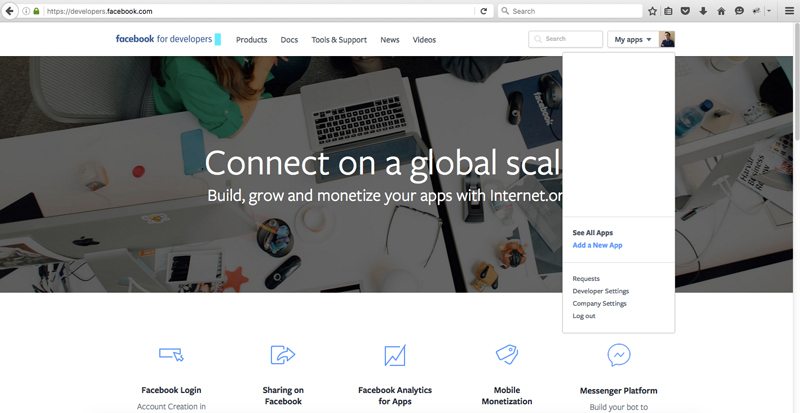This screenshot has width=800, height=413.
Task: Open the Products navigation menu
Action: [x=252, y=40]
